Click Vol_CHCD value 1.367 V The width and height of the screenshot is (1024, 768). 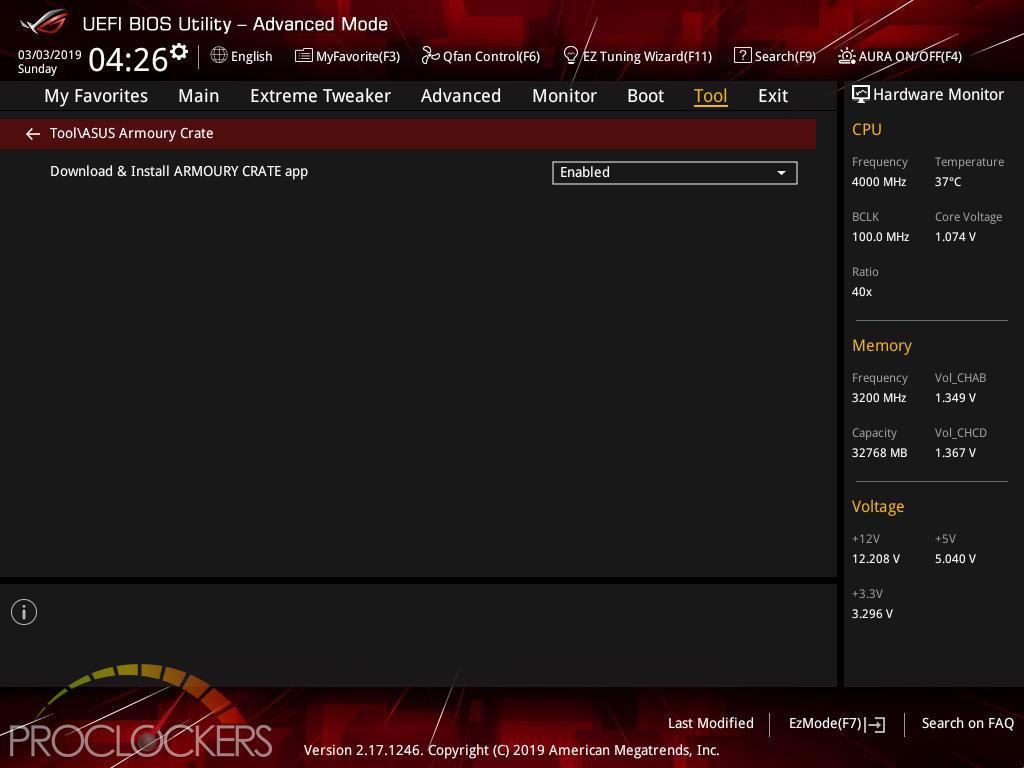pyautogui.click(x=955, y=453)
